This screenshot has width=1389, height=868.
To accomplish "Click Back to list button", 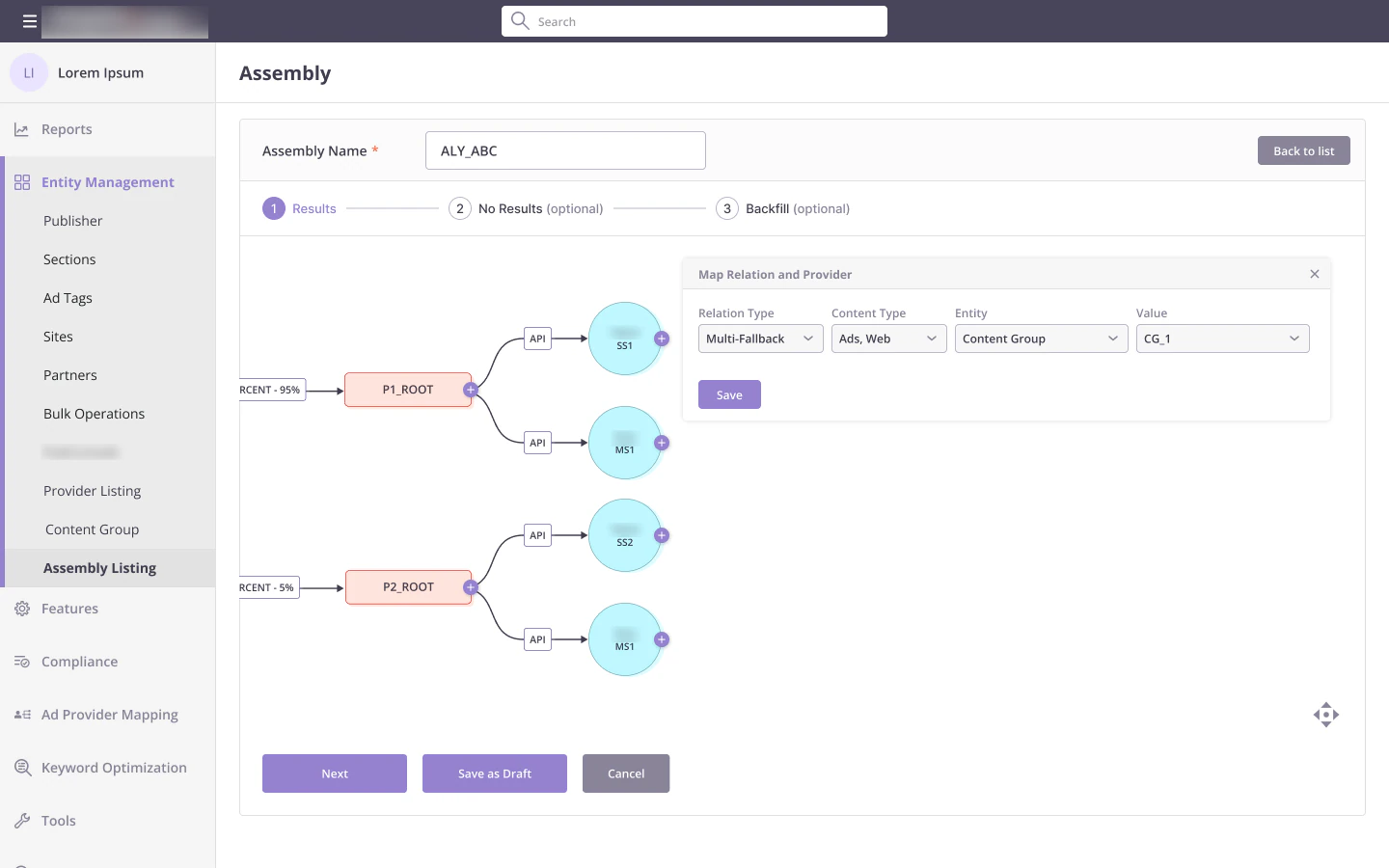I will click(1304, 150).
